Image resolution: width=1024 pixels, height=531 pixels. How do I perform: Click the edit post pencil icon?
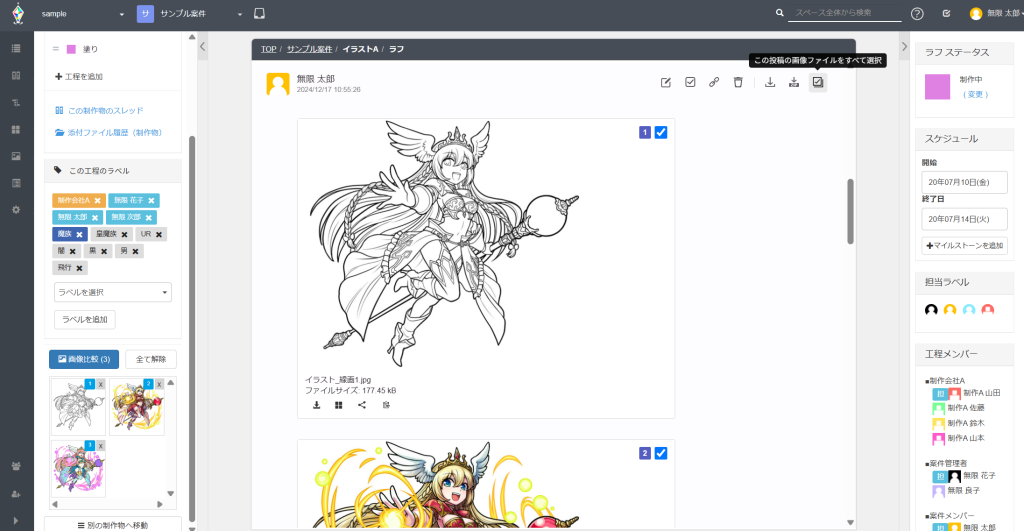click(666, 82)
